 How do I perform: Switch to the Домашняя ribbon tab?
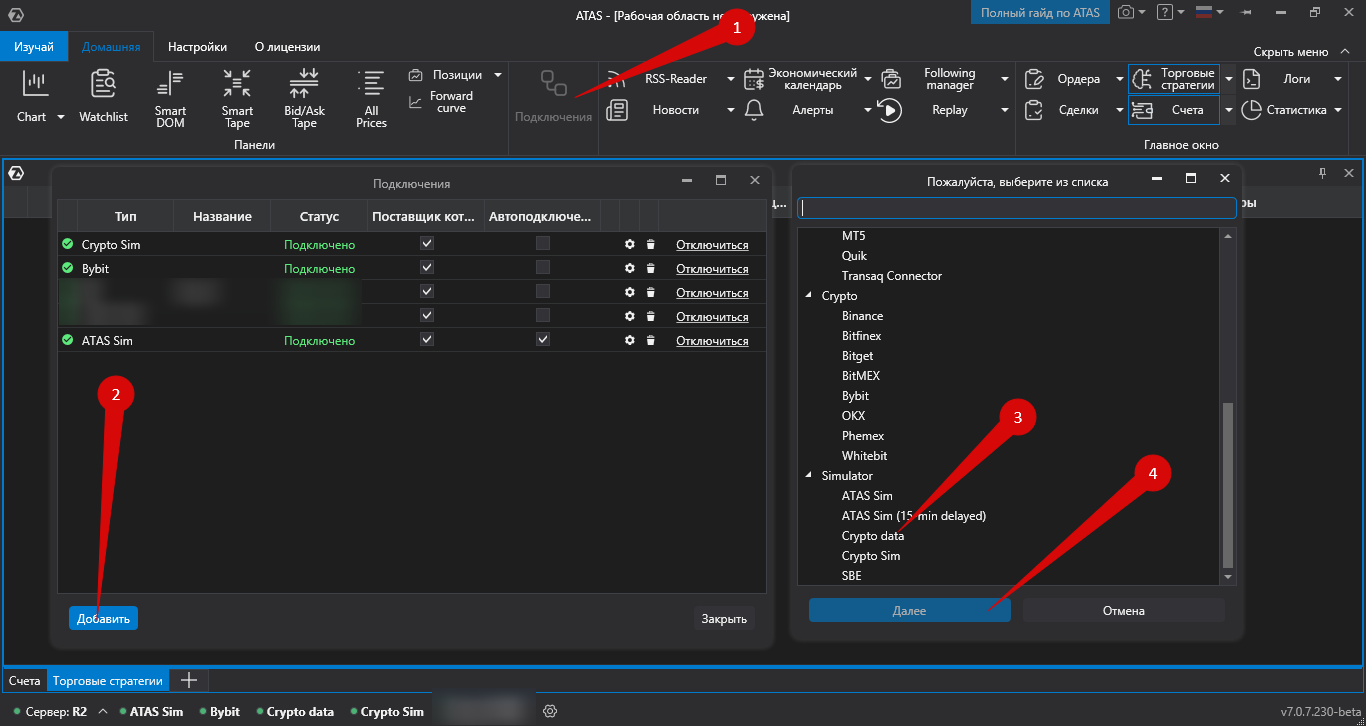tap(111, 47)
